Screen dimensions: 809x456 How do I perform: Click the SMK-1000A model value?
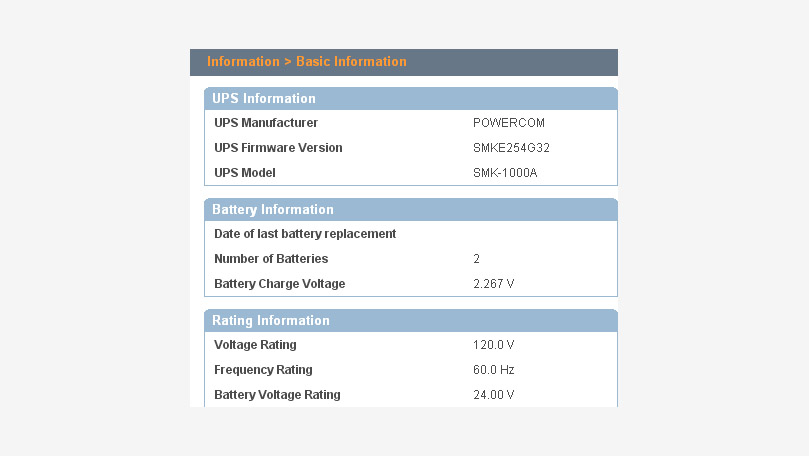coord(505,173)
